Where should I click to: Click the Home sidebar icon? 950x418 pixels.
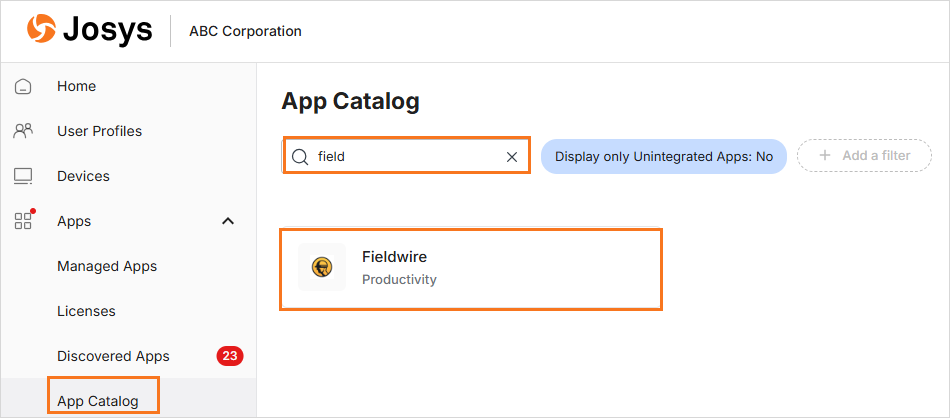[x=23, y=86]
